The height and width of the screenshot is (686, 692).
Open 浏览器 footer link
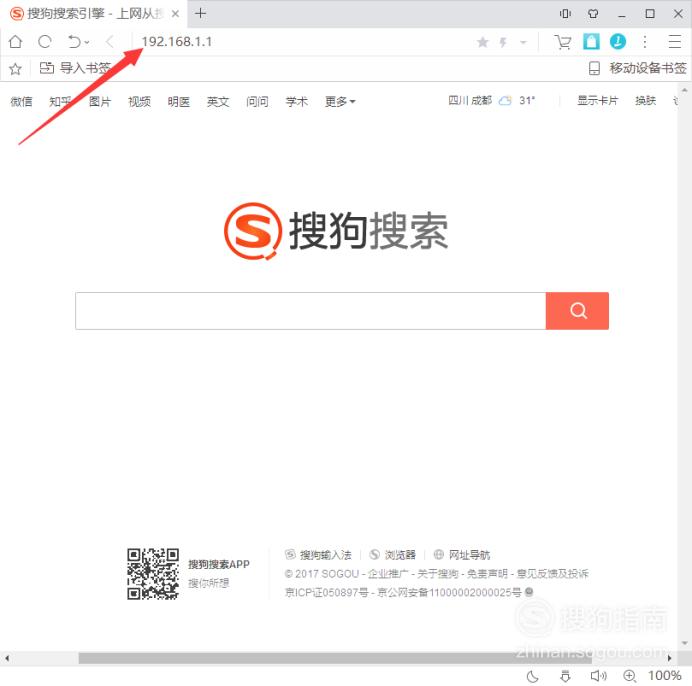[x=393, y=554]
